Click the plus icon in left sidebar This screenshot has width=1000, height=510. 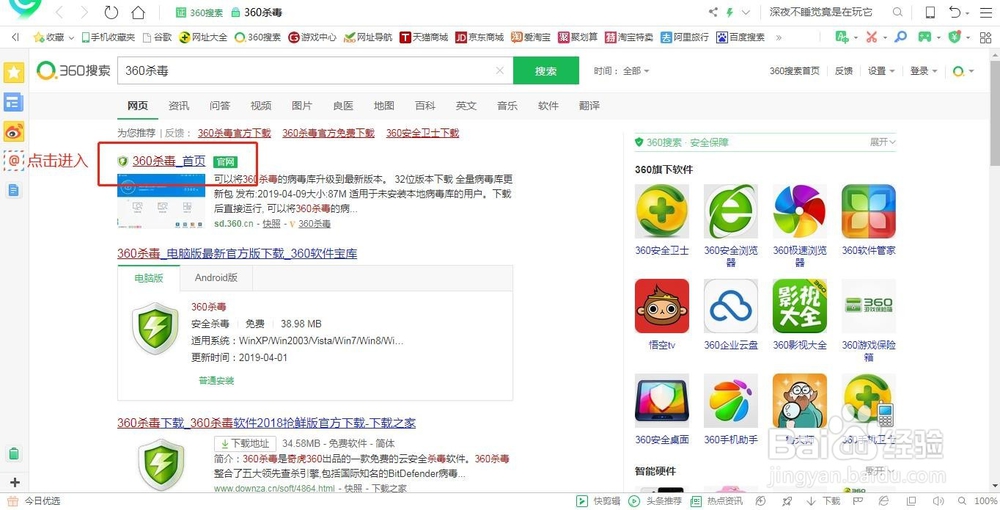[15, 483]
